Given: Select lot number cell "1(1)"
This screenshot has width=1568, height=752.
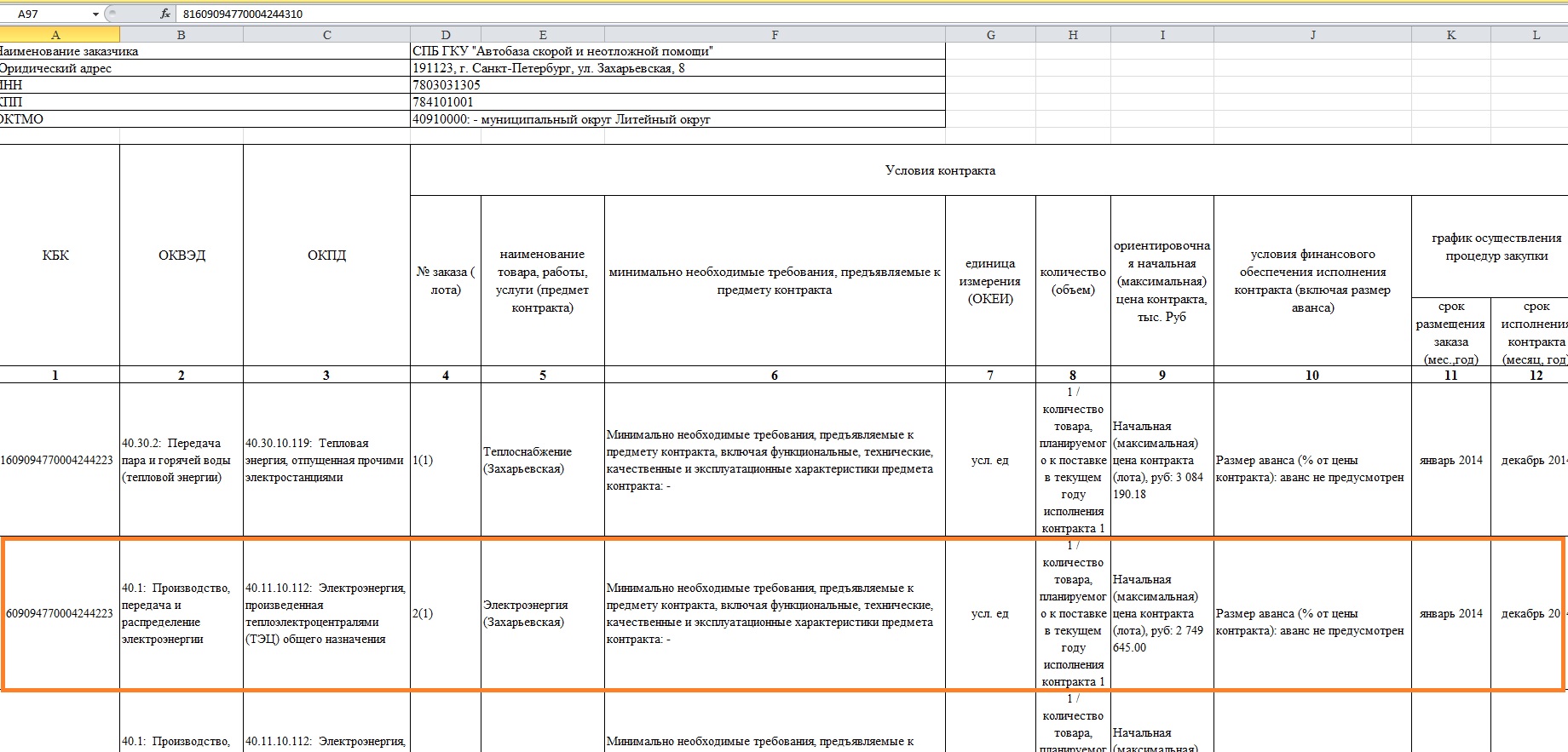Looking at the screenshot, I should (446, 460).
